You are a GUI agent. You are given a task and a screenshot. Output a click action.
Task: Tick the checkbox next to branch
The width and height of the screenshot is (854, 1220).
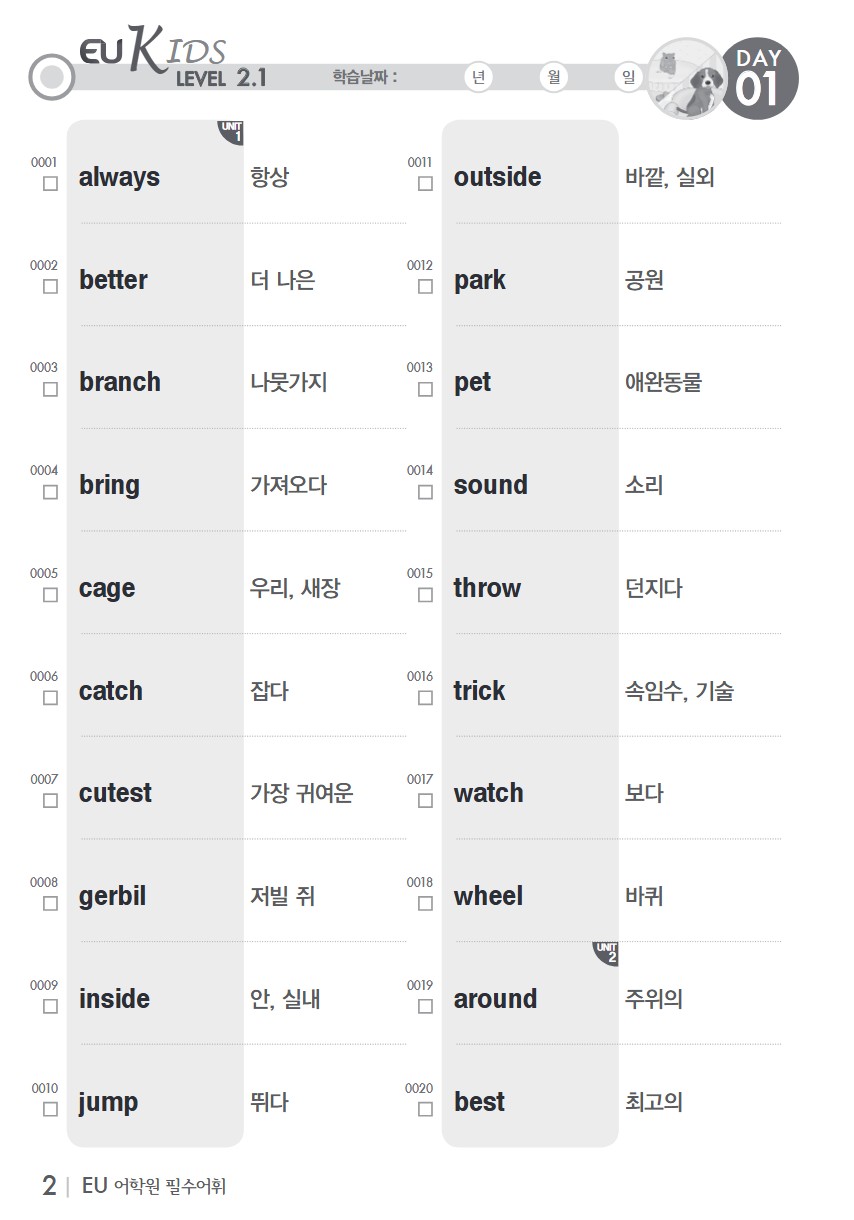click(x=50, y=389)
